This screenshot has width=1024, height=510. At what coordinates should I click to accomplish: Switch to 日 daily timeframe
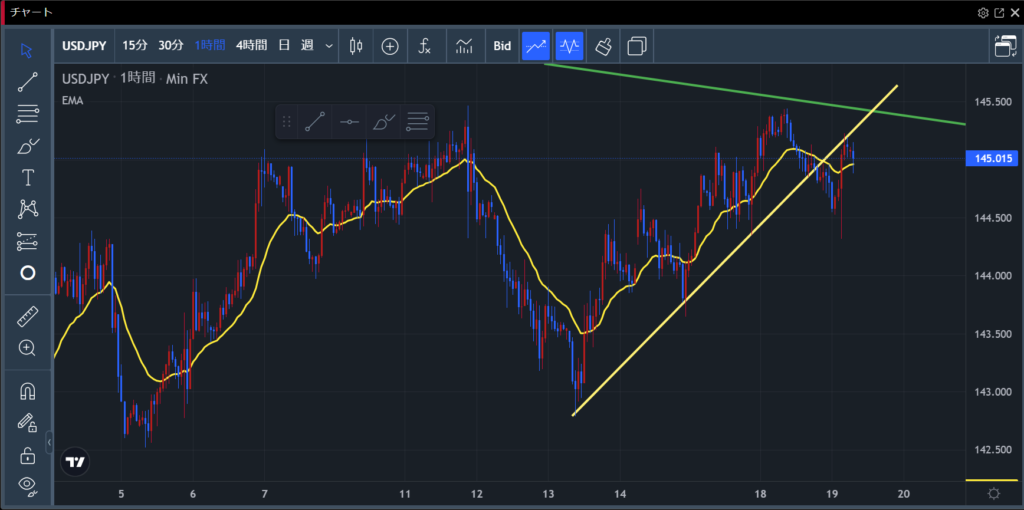point(284,46)
